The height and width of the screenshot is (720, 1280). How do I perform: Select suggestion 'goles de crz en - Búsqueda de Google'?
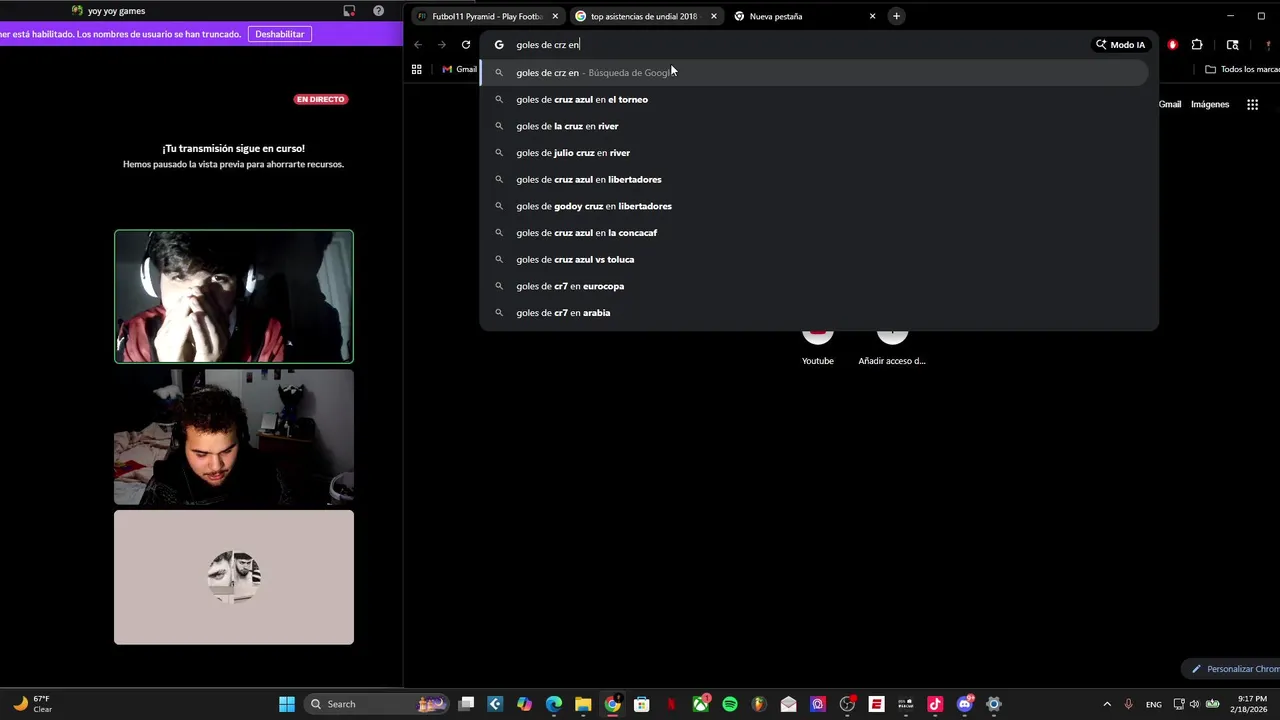815,72
